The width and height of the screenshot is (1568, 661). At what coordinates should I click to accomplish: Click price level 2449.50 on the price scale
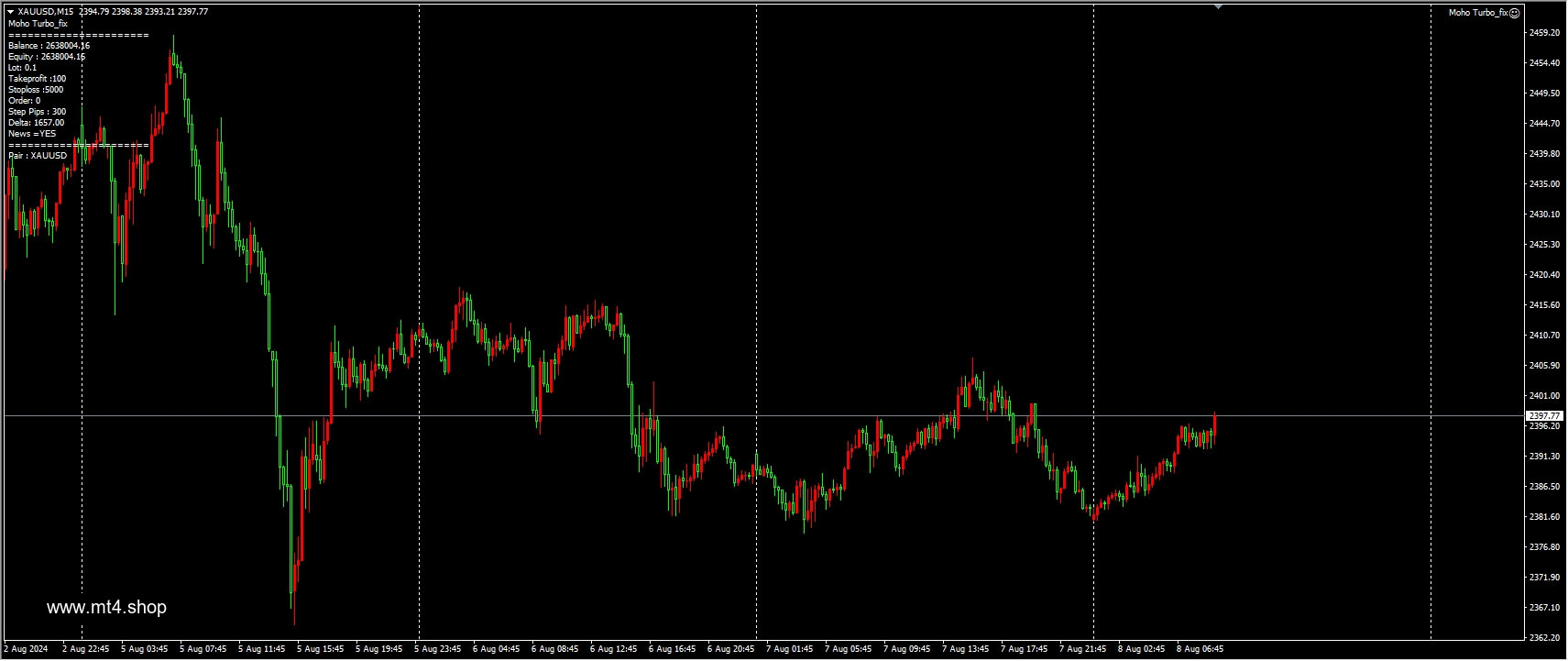(x=1545, y=94)
